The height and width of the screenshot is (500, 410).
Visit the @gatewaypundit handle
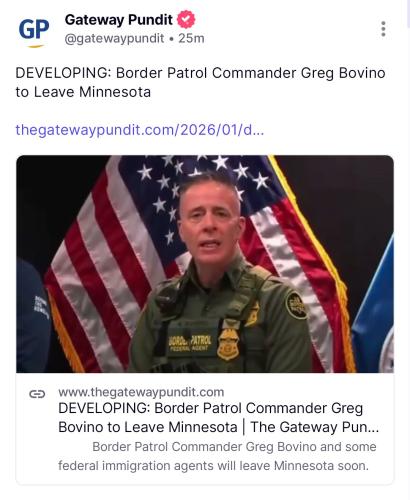pyautogui.click(x=114, y=39)
